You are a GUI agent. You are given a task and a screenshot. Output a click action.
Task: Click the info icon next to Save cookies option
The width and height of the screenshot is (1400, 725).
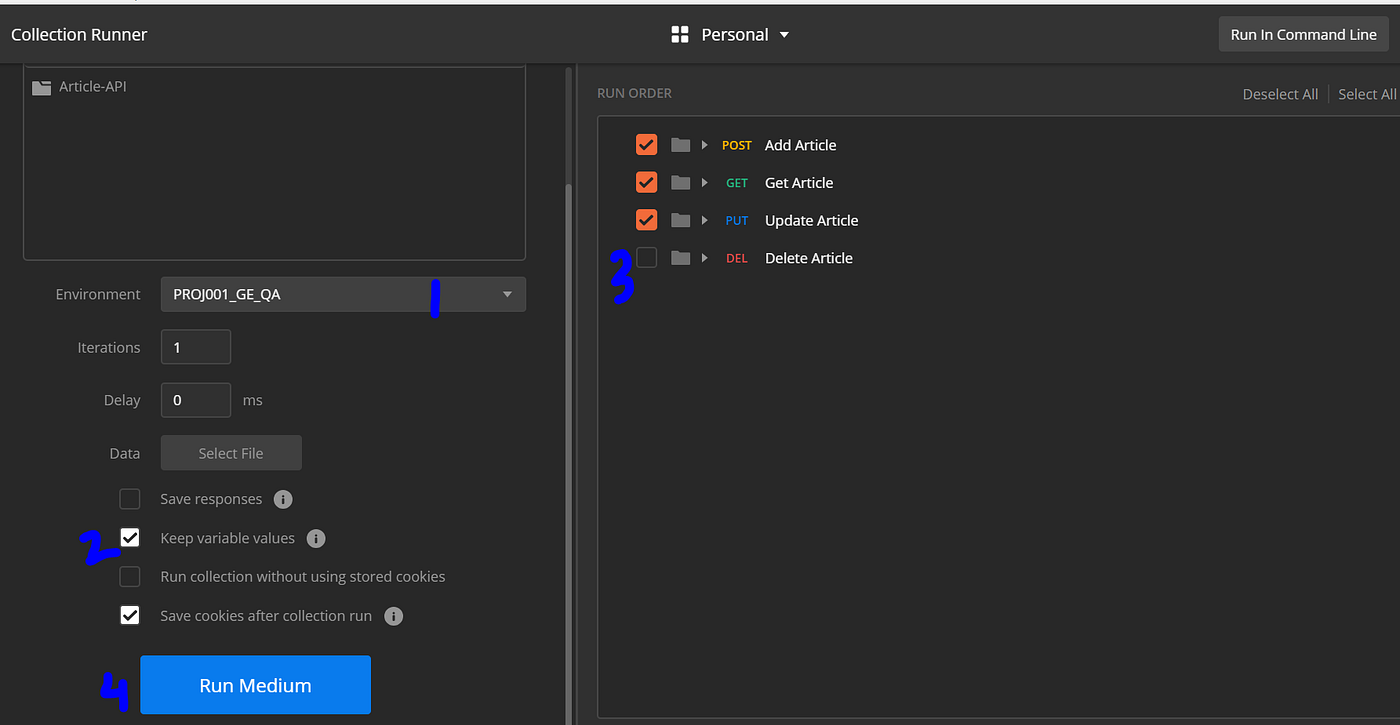[x=393, y=616]
